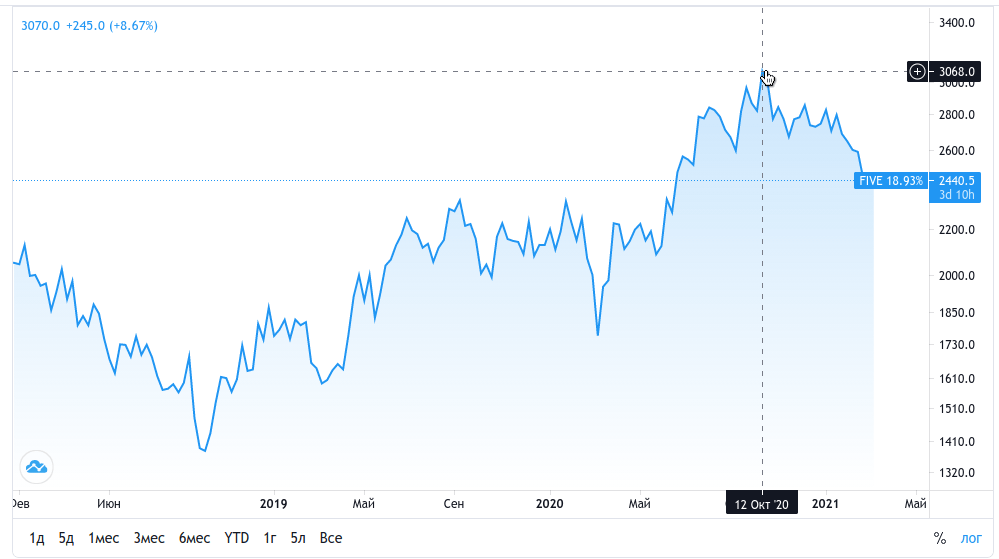Click the 3068.0 crosshair price label
The width and height of the screenshot is (999, 559).
click(x=958, y=71)
